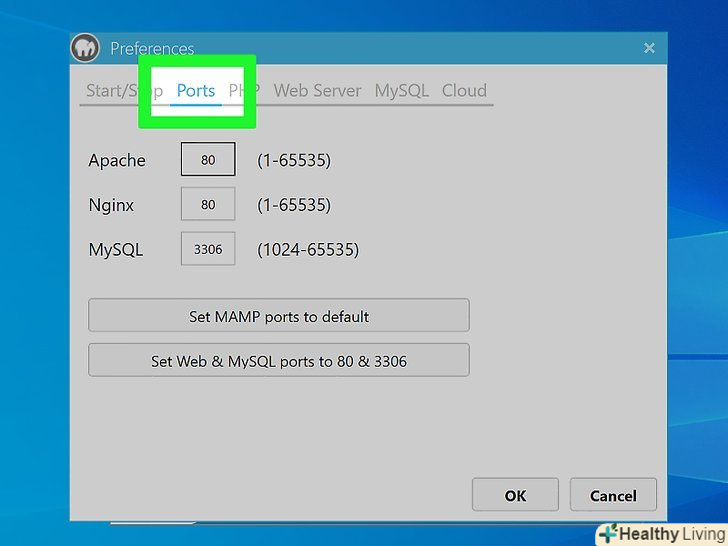
Task: Click the MAMP elephant logo icon
Action: pos(85,47)
